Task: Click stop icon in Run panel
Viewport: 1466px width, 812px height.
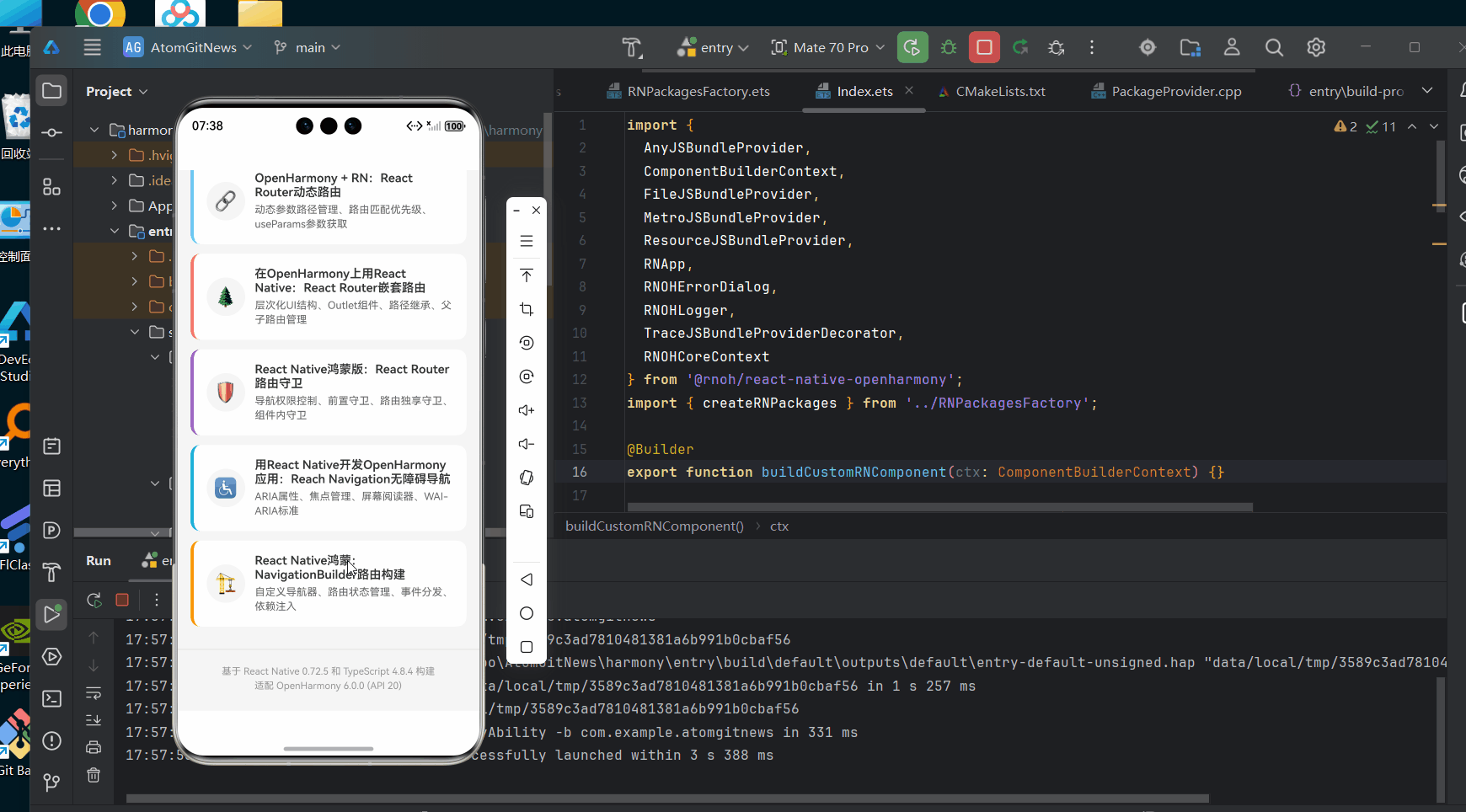Action: point(122,600)
